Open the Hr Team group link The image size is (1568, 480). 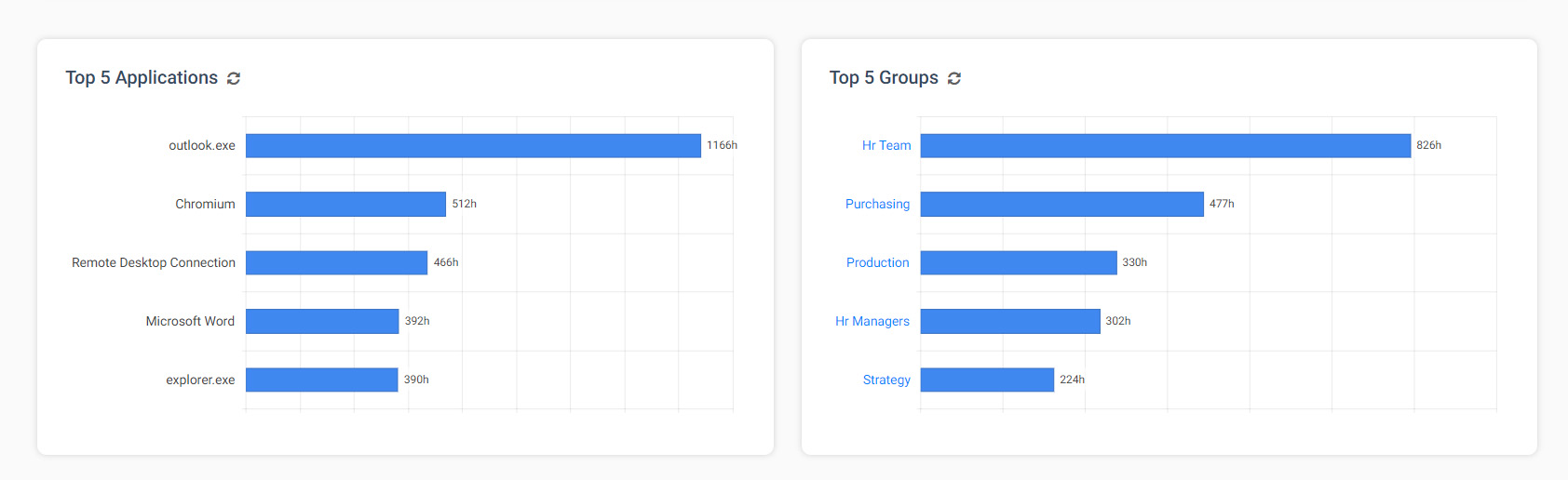click(x=886, y=145)
